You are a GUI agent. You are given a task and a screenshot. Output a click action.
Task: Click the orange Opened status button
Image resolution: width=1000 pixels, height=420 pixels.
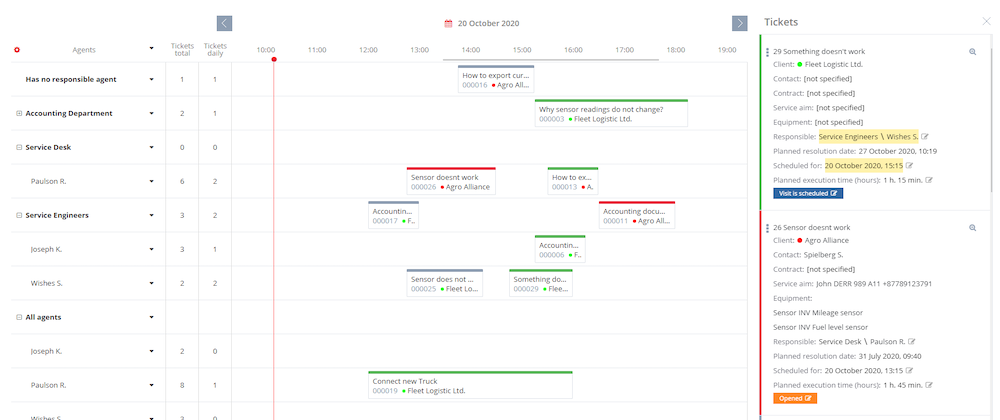pyautogui.click(x=795, y=398)
